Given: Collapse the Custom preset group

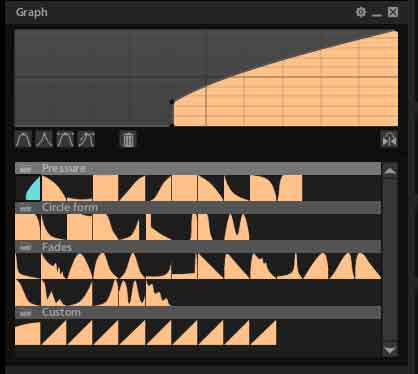Looking at the screenshot, I should (26, 313).
